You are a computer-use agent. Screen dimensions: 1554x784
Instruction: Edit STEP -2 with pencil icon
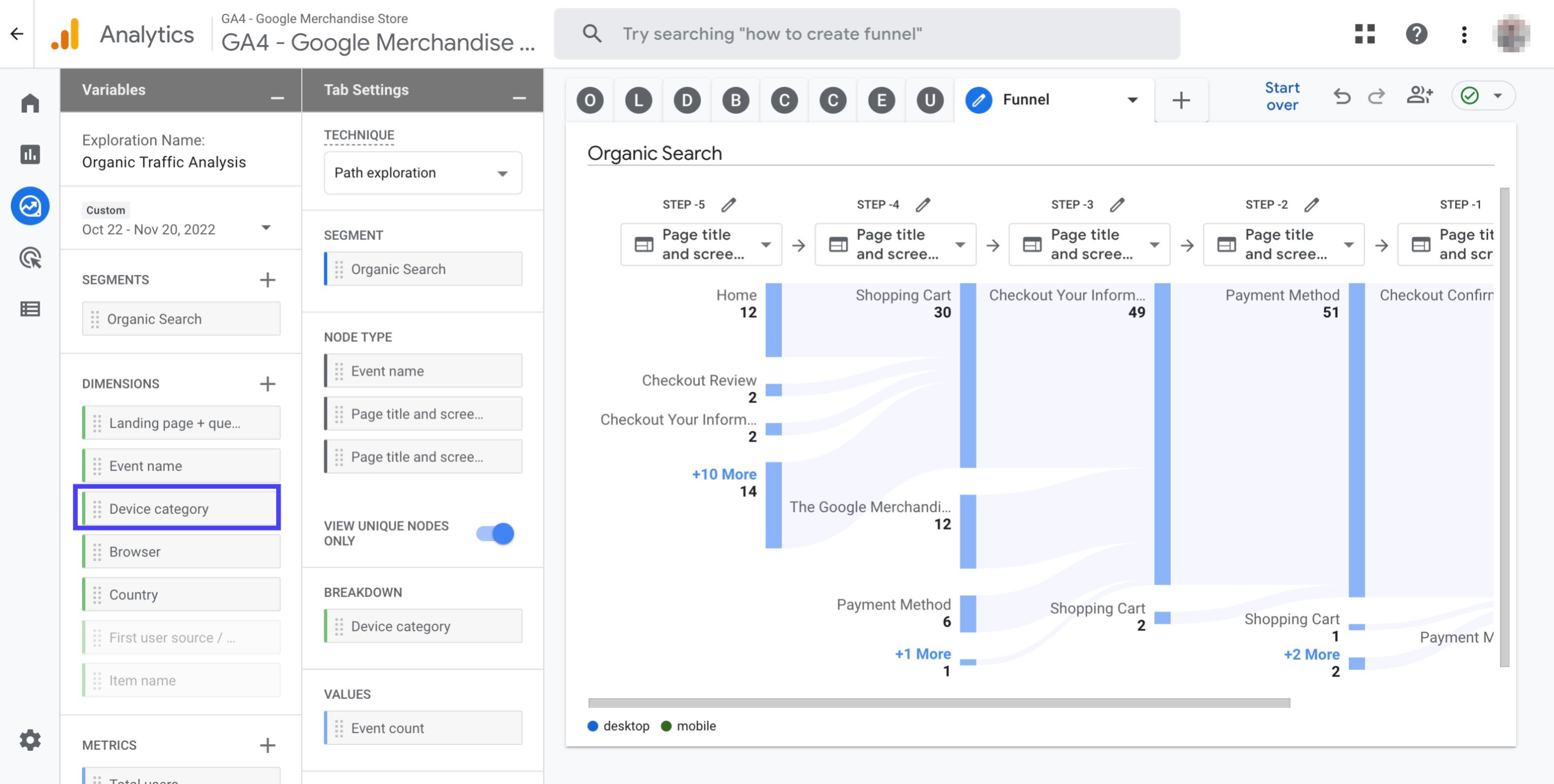click(1312, 205)
